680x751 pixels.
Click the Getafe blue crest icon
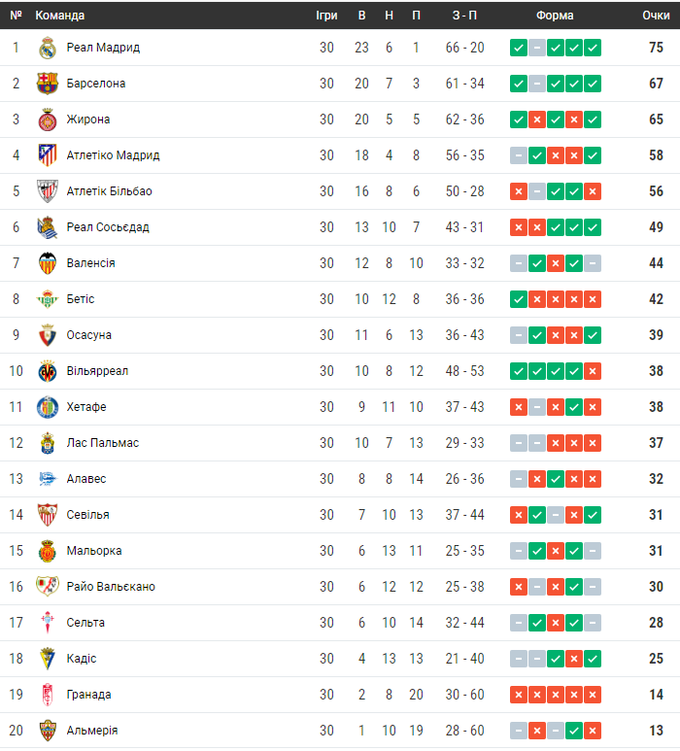click(47, 407)
